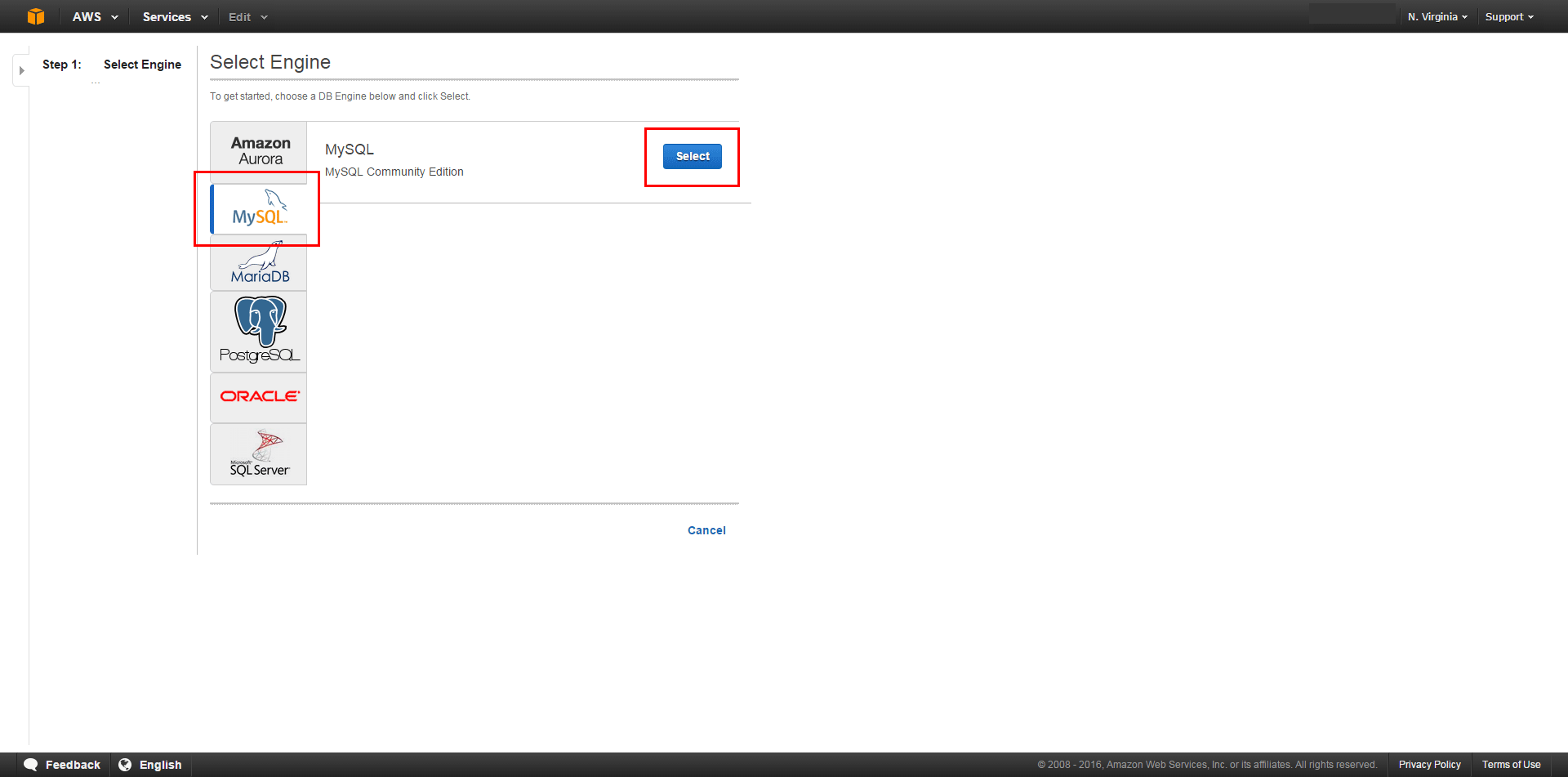Select the PostgreSQL elephant engine tile
This screenshot has width=1568, height=777.
click(260, 332)
